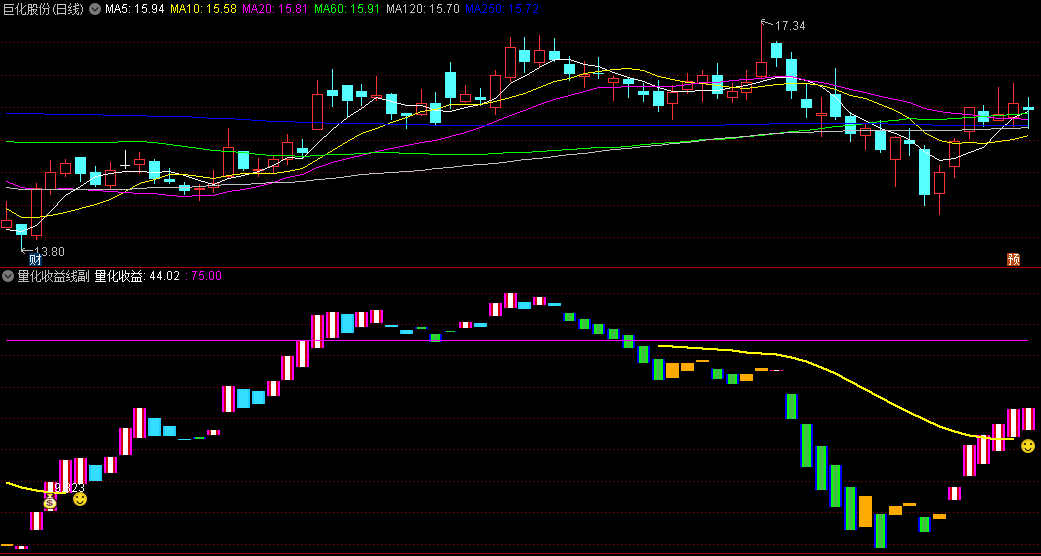
Task: Click the orange 预 marker icon
Action: pos(1013,260)
